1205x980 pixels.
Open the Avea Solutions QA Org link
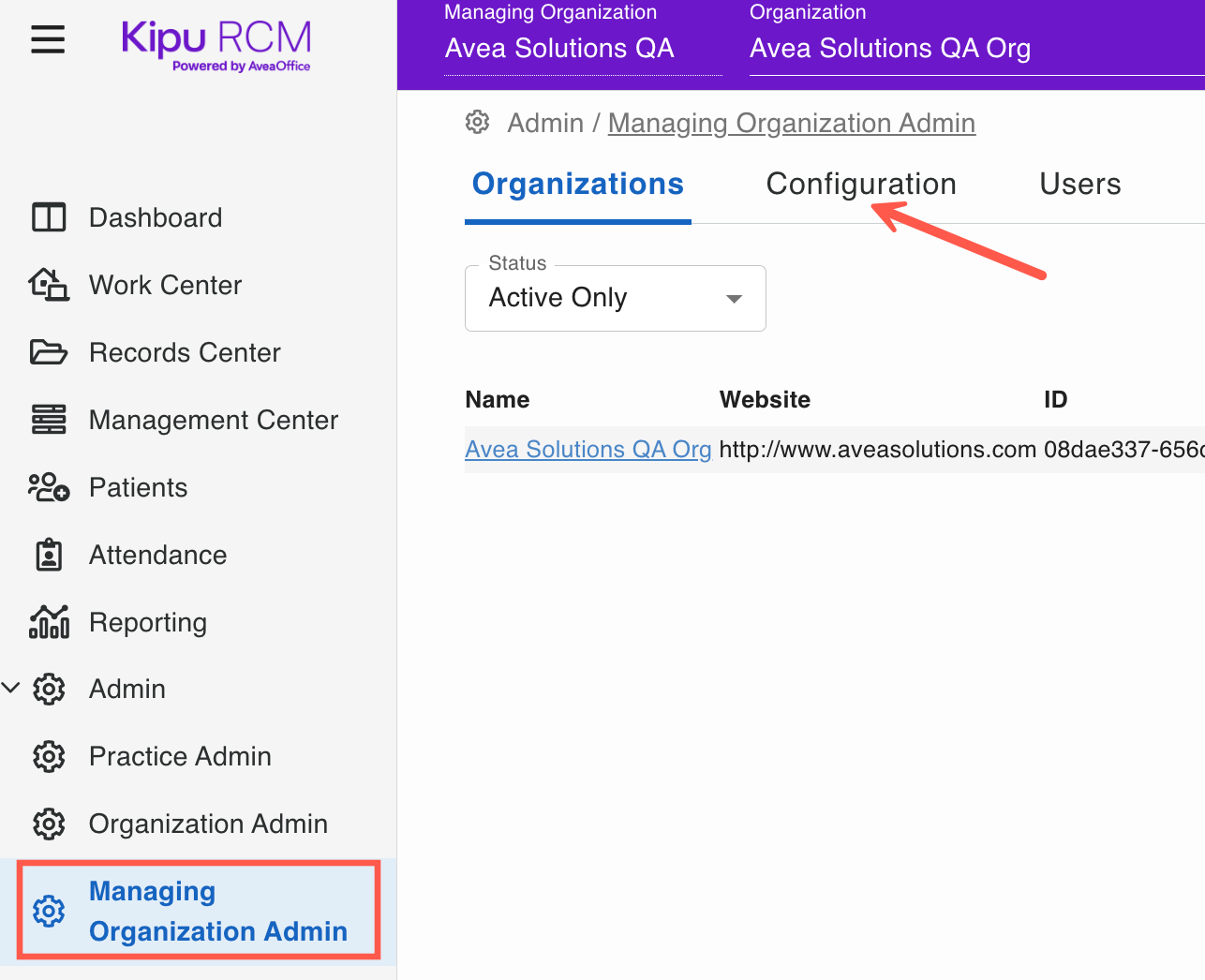click(588, 450)
